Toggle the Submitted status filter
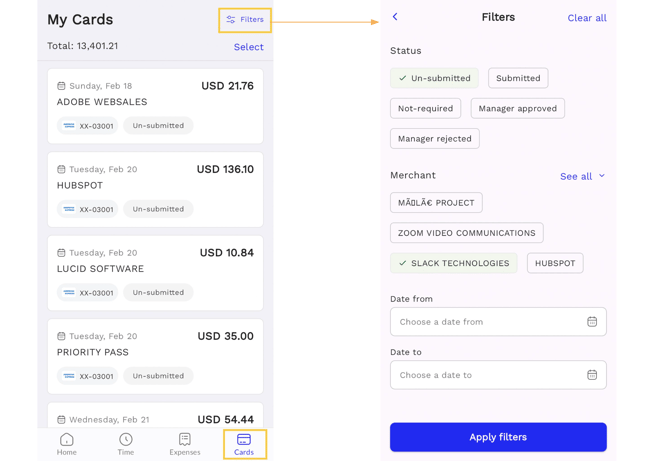The height and width of the screenshot is (461, 670). pyautogui.click(x=518, y=78)
